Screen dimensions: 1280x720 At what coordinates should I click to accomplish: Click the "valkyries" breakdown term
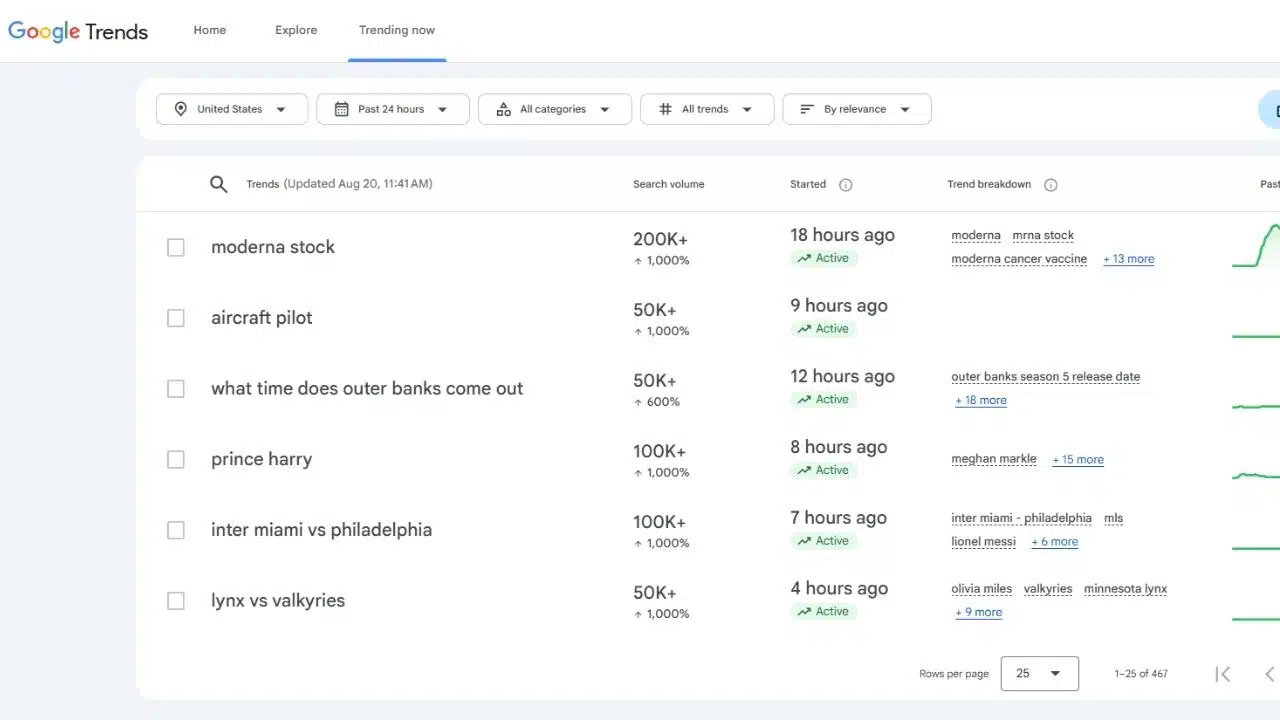1048,589
